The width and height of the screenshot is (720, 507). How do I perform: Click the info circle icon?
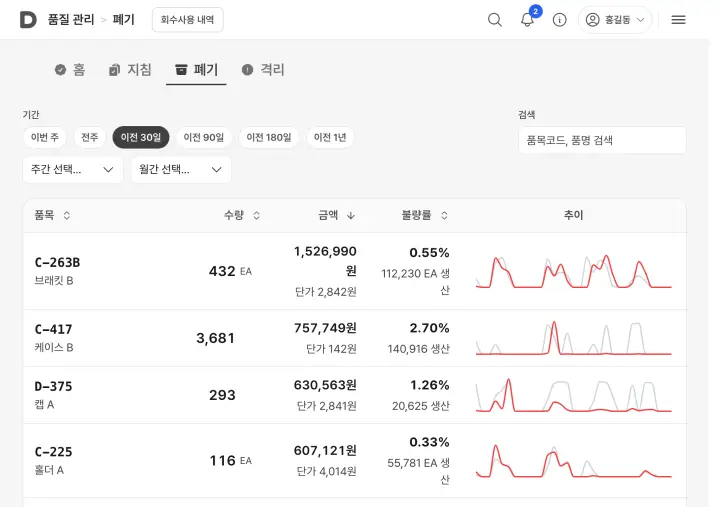tap(559, 20)
